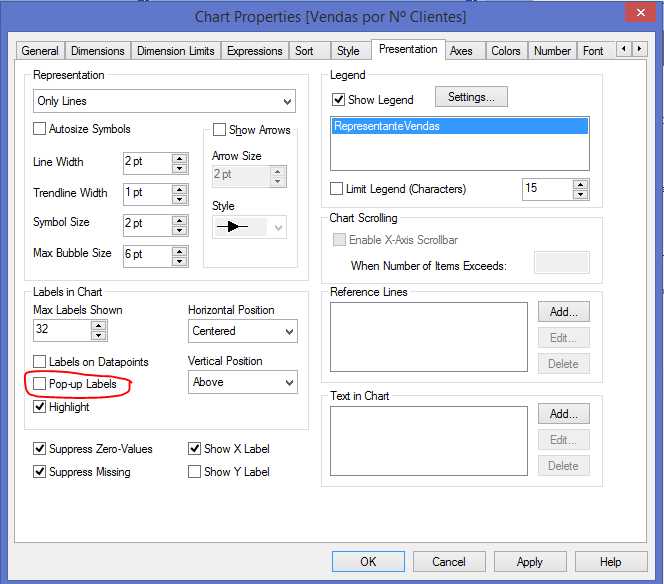The image size is (664, 584).
Task: Toggle the Show Legend checkbox
Action: tap(337, 100)
